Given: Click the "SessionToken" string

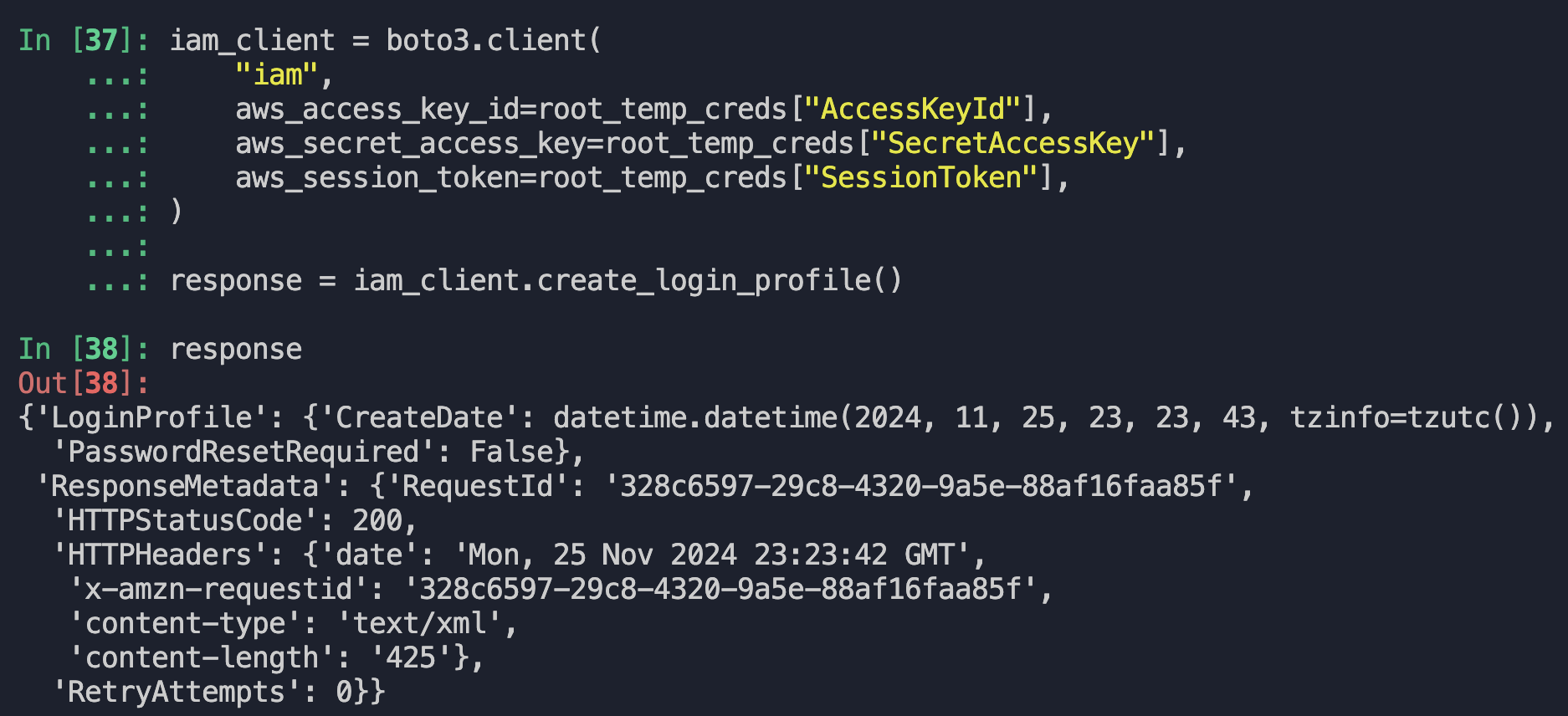Looking at the screenshot, I should tap(921, 177).
